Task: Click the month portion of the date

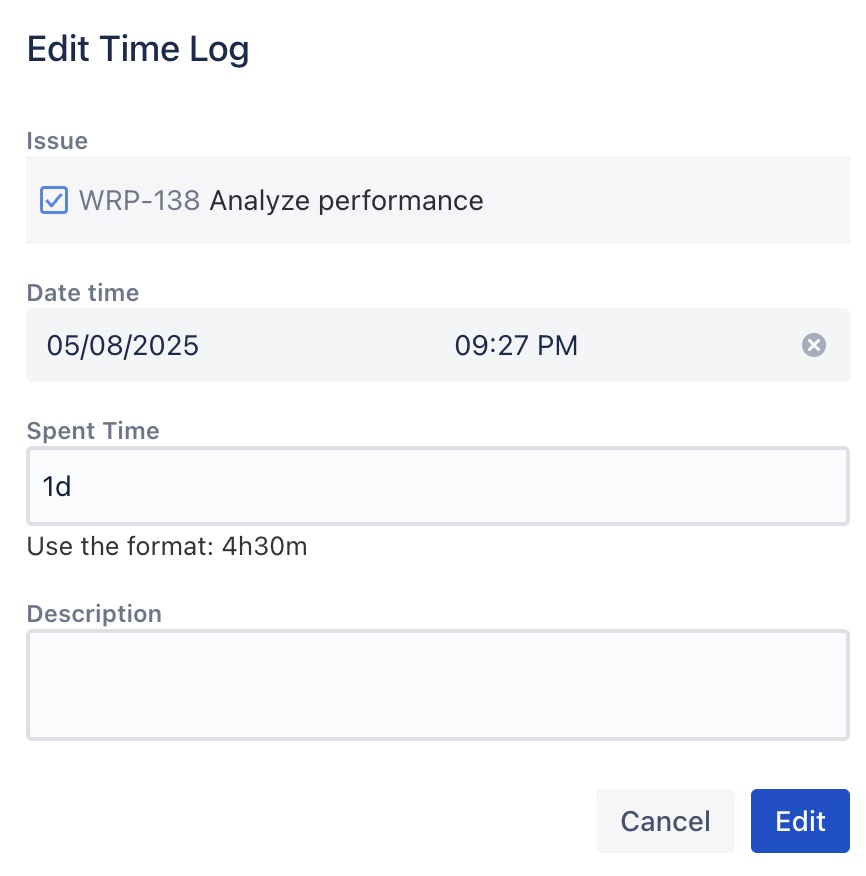Action: [x=62, y=346]
